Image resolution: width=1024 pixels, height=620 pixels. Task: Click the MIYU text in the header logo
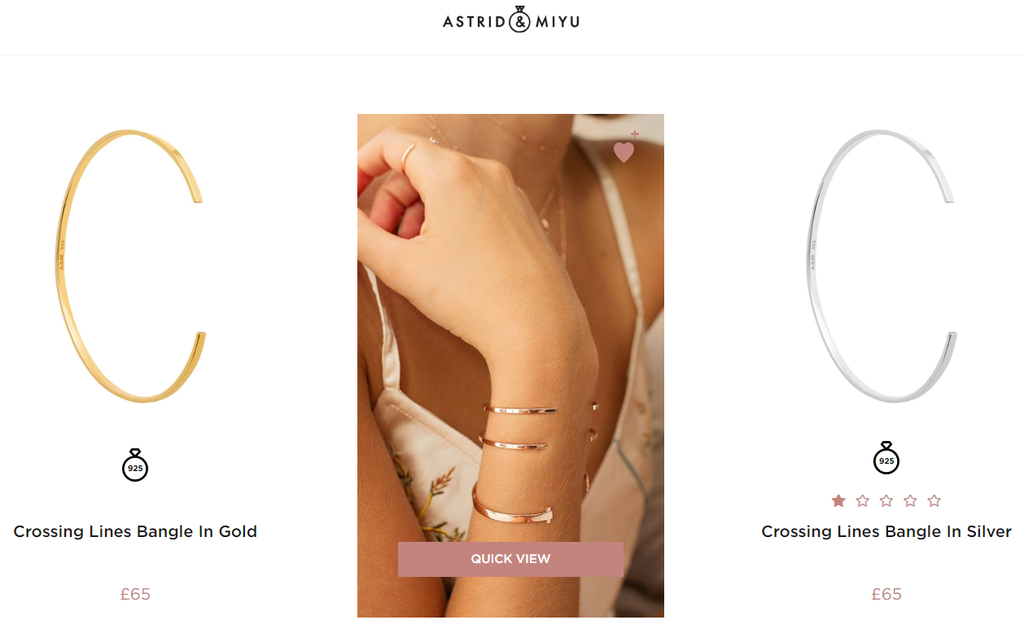click(x=557, y=22)
